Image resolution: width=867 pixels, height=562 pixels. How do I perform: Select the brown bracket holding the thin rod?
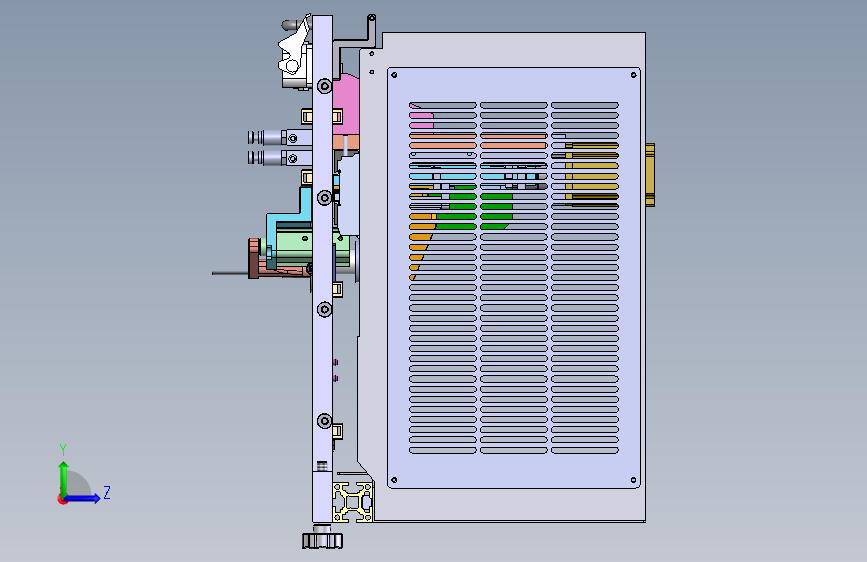point(254,258)
